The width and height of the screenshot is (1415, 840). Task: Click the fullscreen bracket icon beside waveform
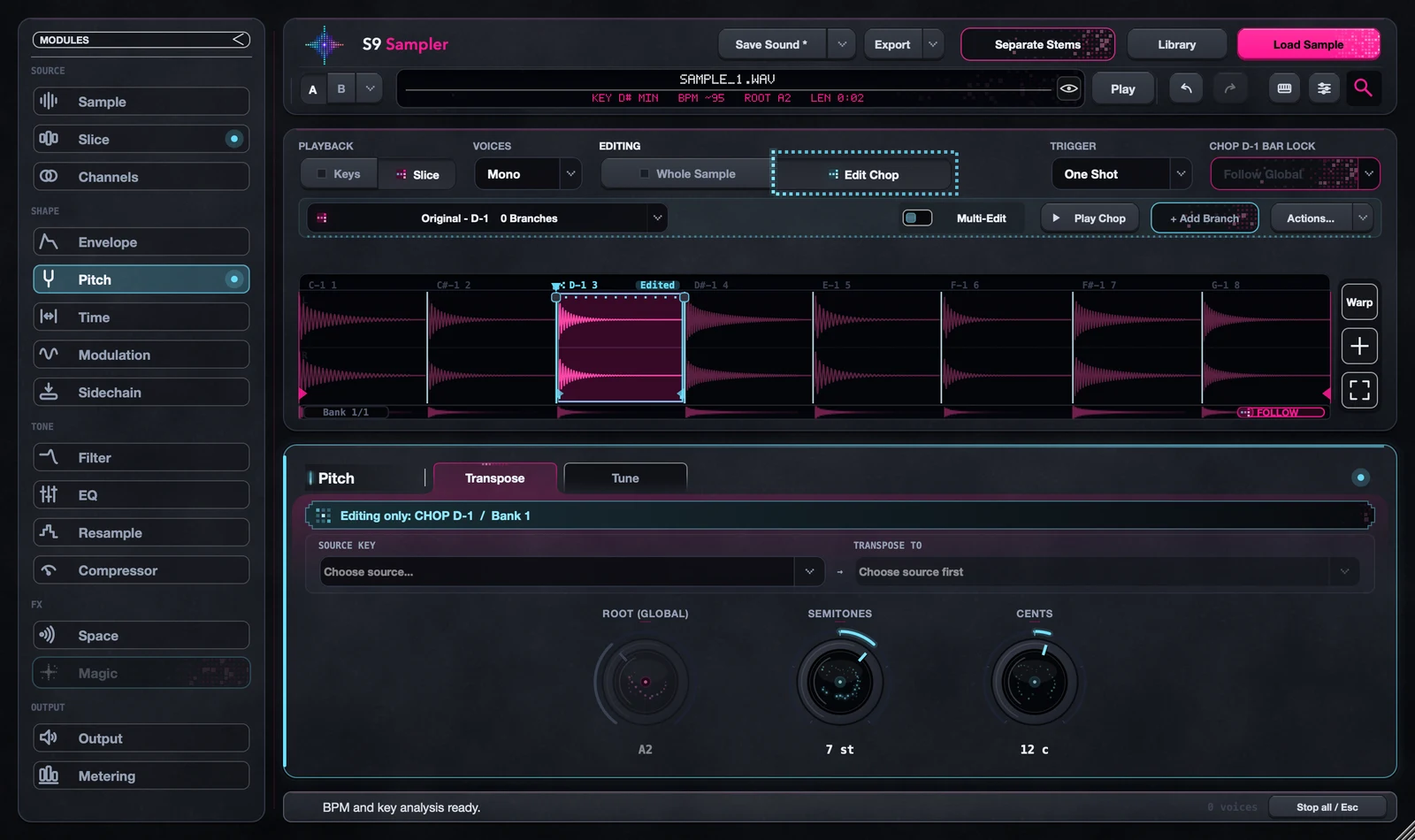click(x=1359, y=390)
